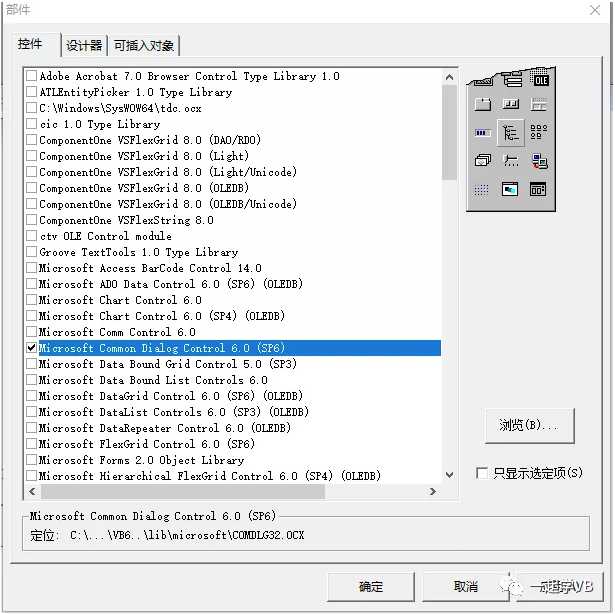Select Microsoft Data Bound Grid Control 5.0 row
Image resolution: width=615 pixels, height=614 pixels.
pyautogui.click(x=233, y=364)
